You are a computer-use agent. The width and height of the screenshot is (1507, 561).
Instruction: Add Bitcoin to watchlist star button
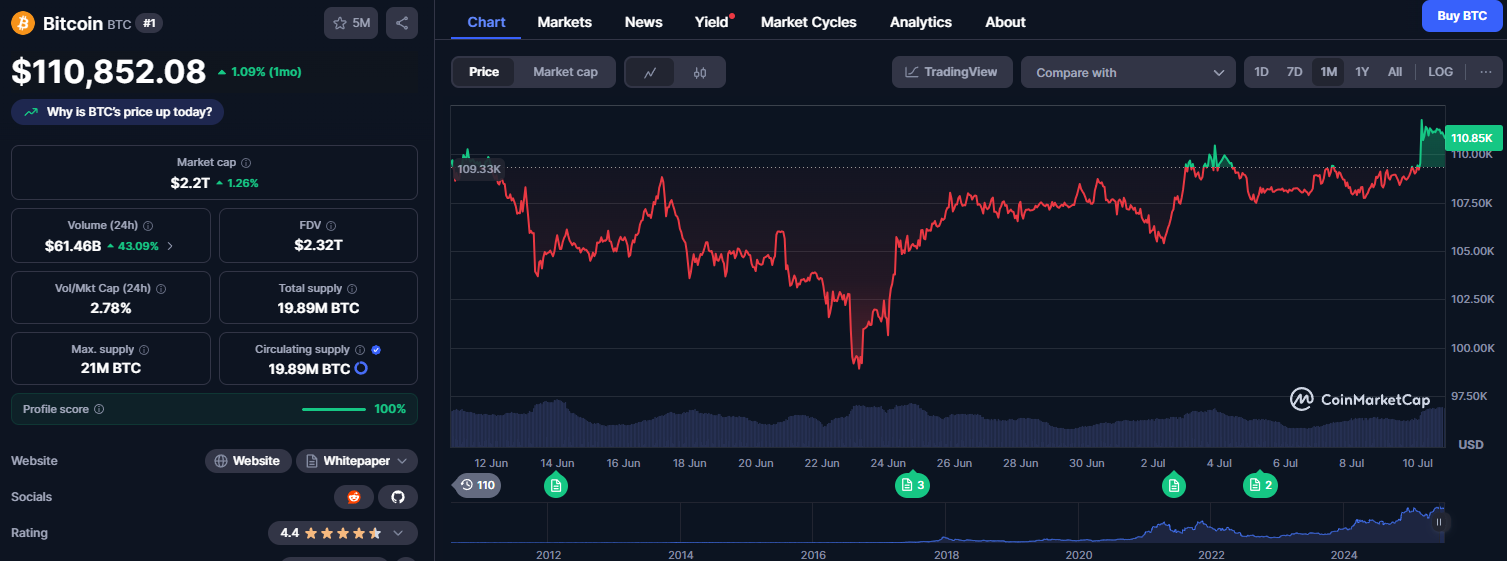351,23
